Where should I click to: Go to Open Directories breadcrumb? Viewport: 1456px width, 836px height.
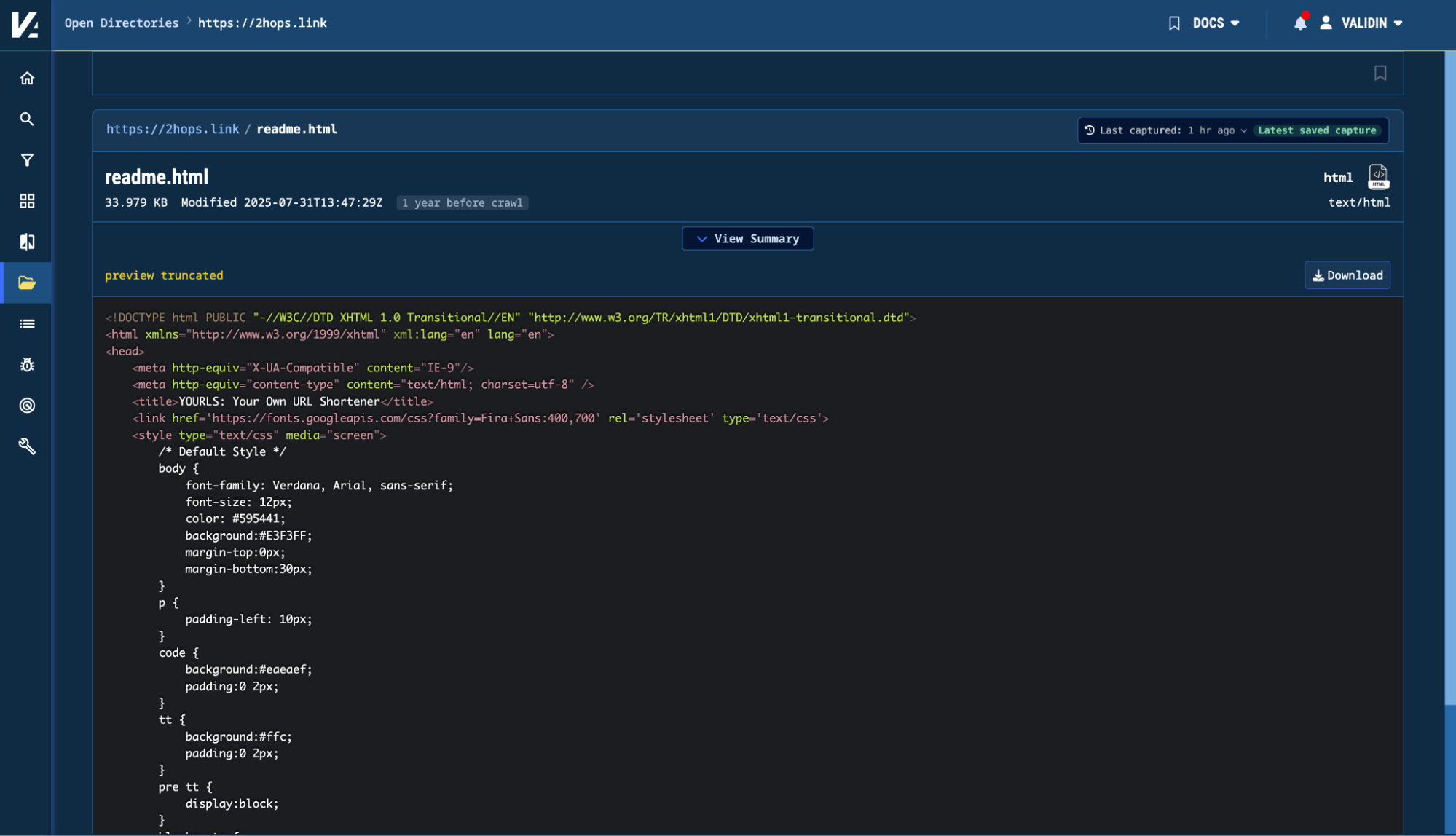coord(122,23)
